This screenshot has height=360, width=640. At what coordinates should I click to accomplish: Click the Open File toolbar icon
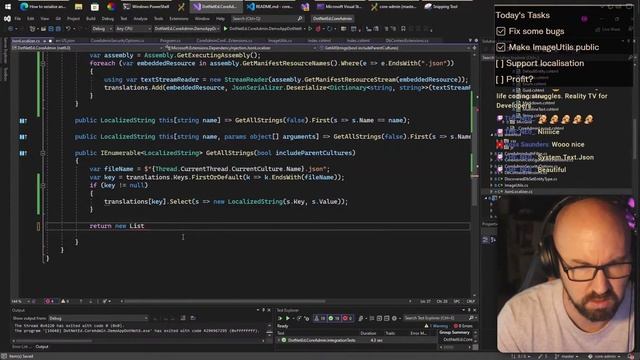click(43, 29)
